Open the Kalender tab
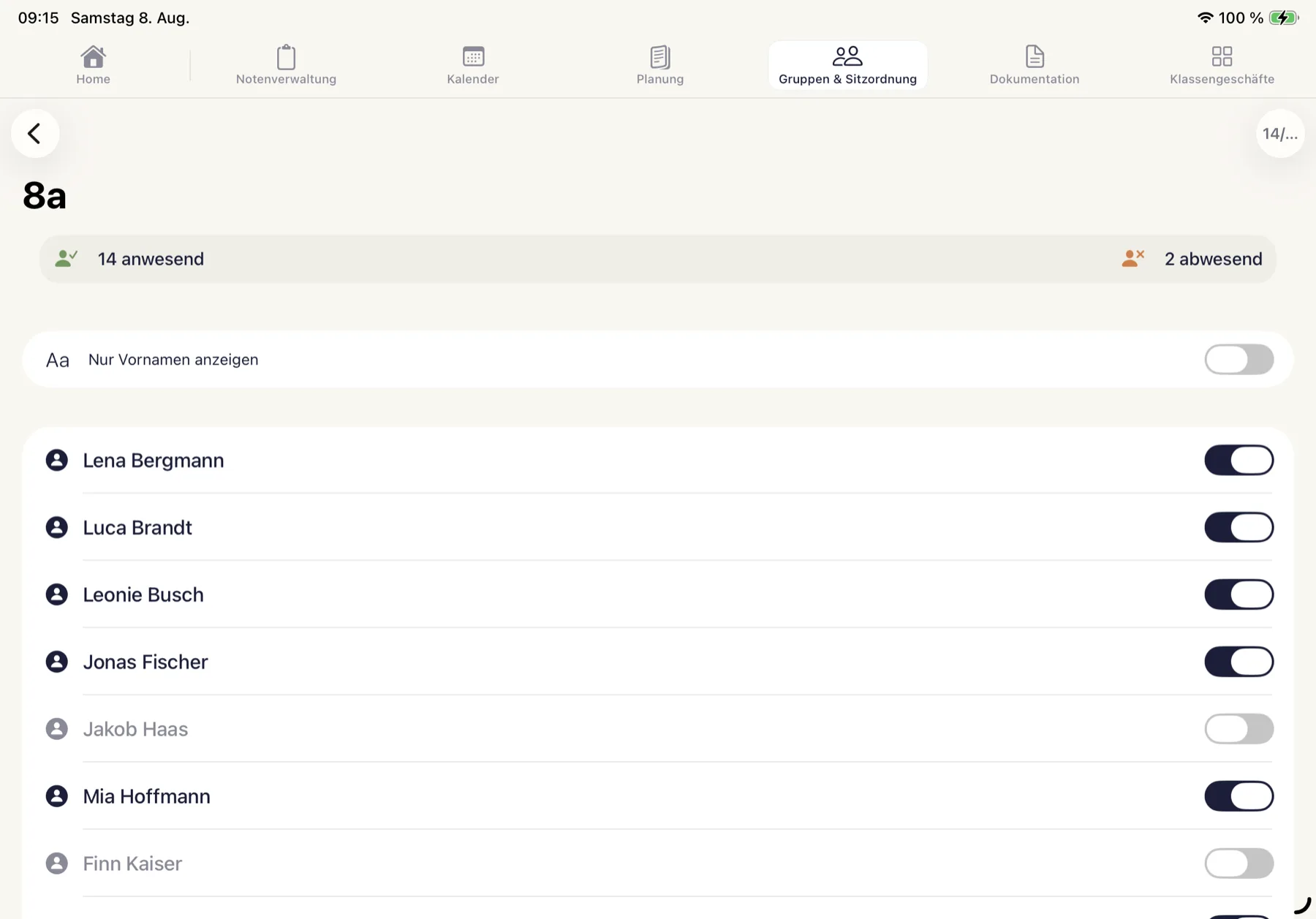This screenshot has height=919, width=1316. click(x=473, y=65)
